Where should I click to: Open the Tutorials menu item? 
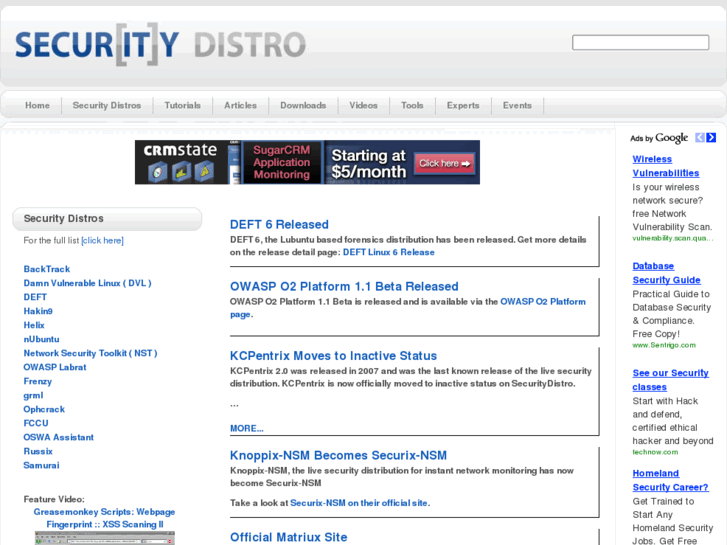183,105
